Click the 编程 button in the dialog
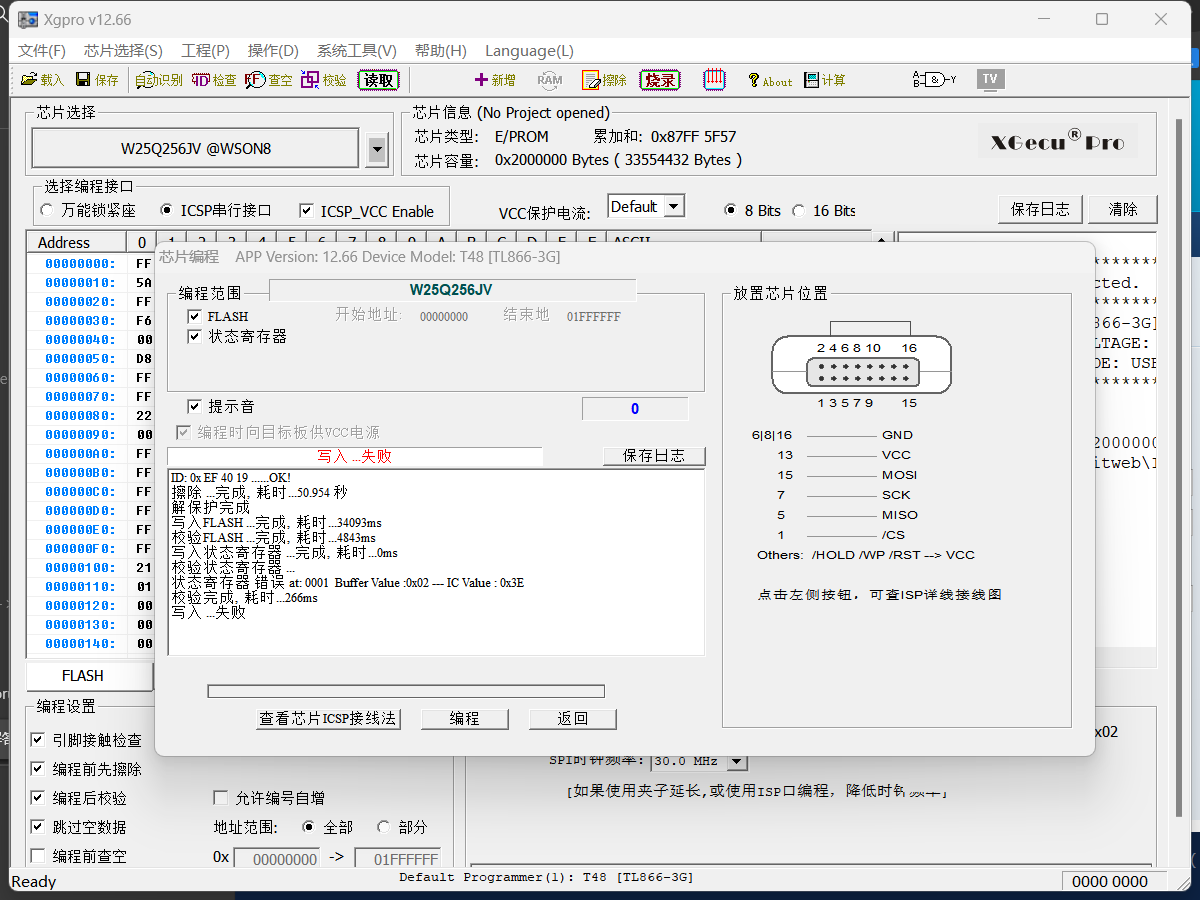The width and height of the screenshot is (1200, 900). [x=464, y=719]
